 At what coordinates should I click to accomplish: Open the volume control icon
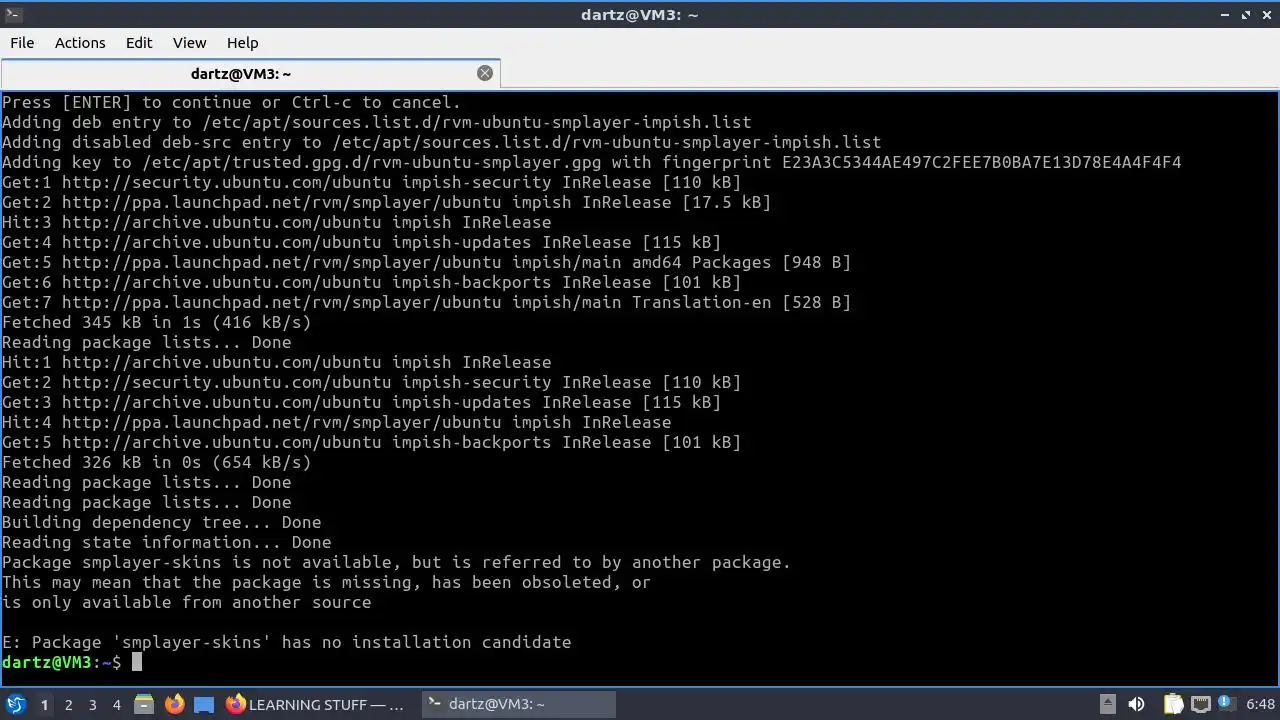coord(1136,705)
